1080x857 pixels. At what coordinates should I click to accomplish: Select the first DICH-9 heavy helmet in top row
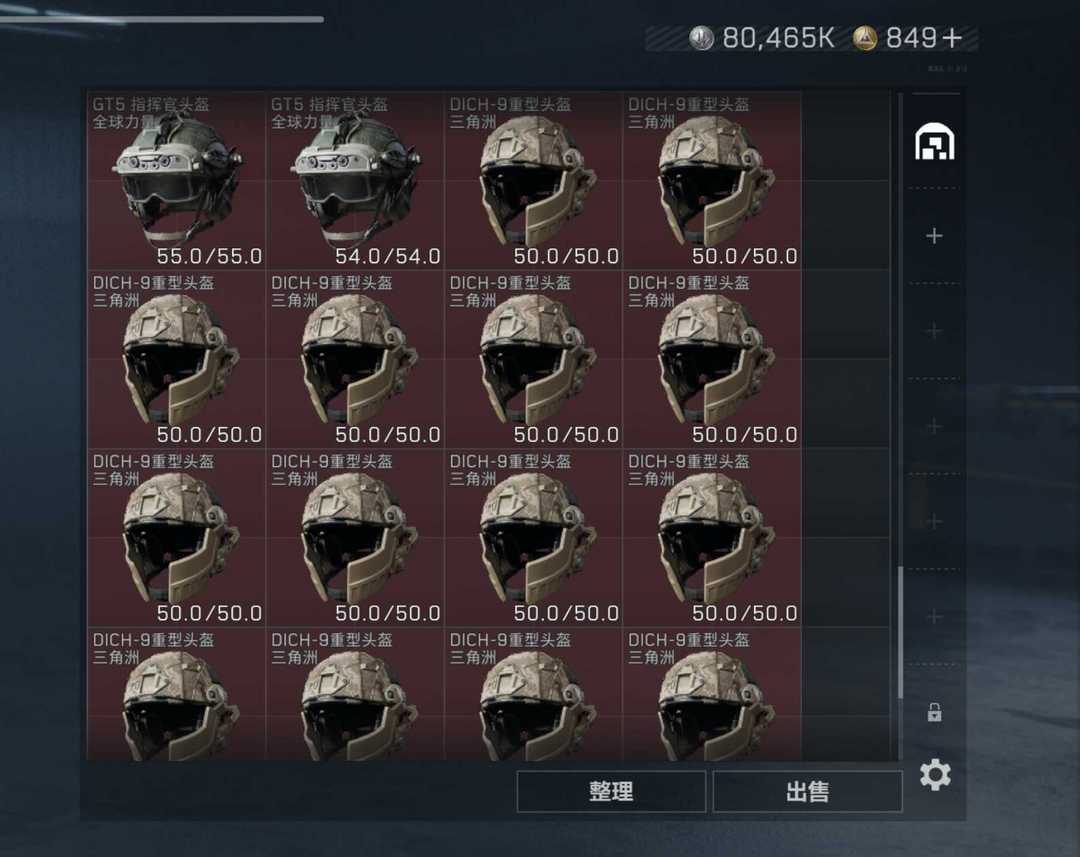tap(533, 180)
